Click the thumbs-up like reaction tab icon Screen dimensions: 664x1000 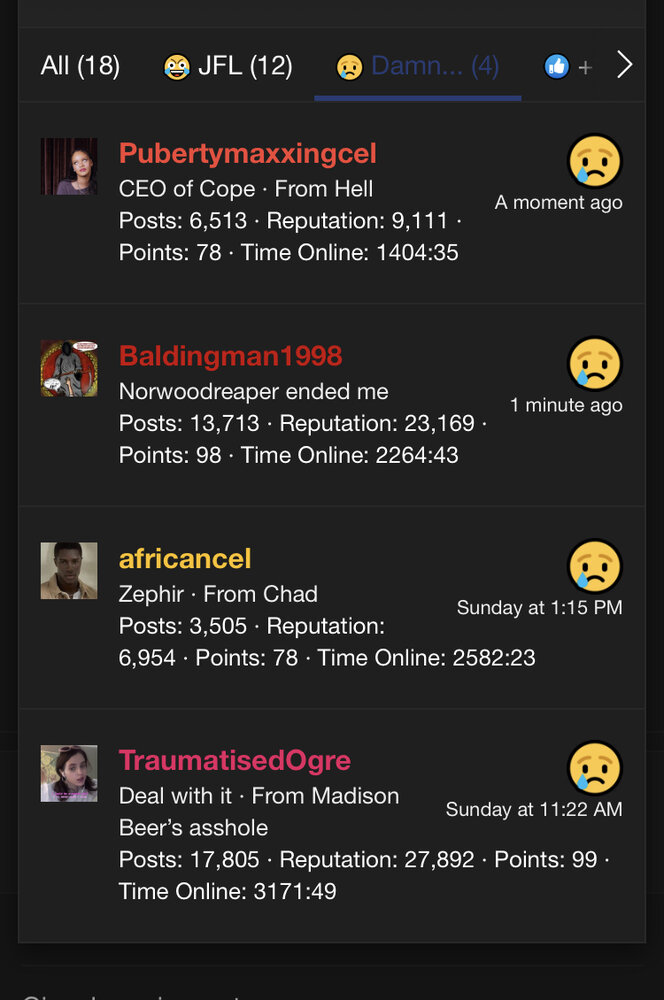click(x=556, y=67)
